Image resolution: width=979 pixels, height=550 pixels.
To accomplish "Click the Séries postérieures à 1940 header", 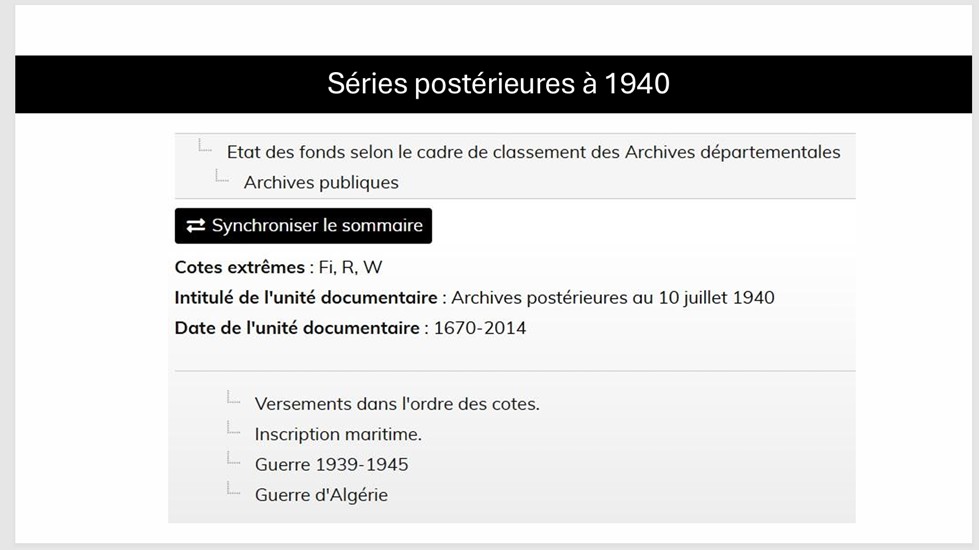I will click(498, 84).
